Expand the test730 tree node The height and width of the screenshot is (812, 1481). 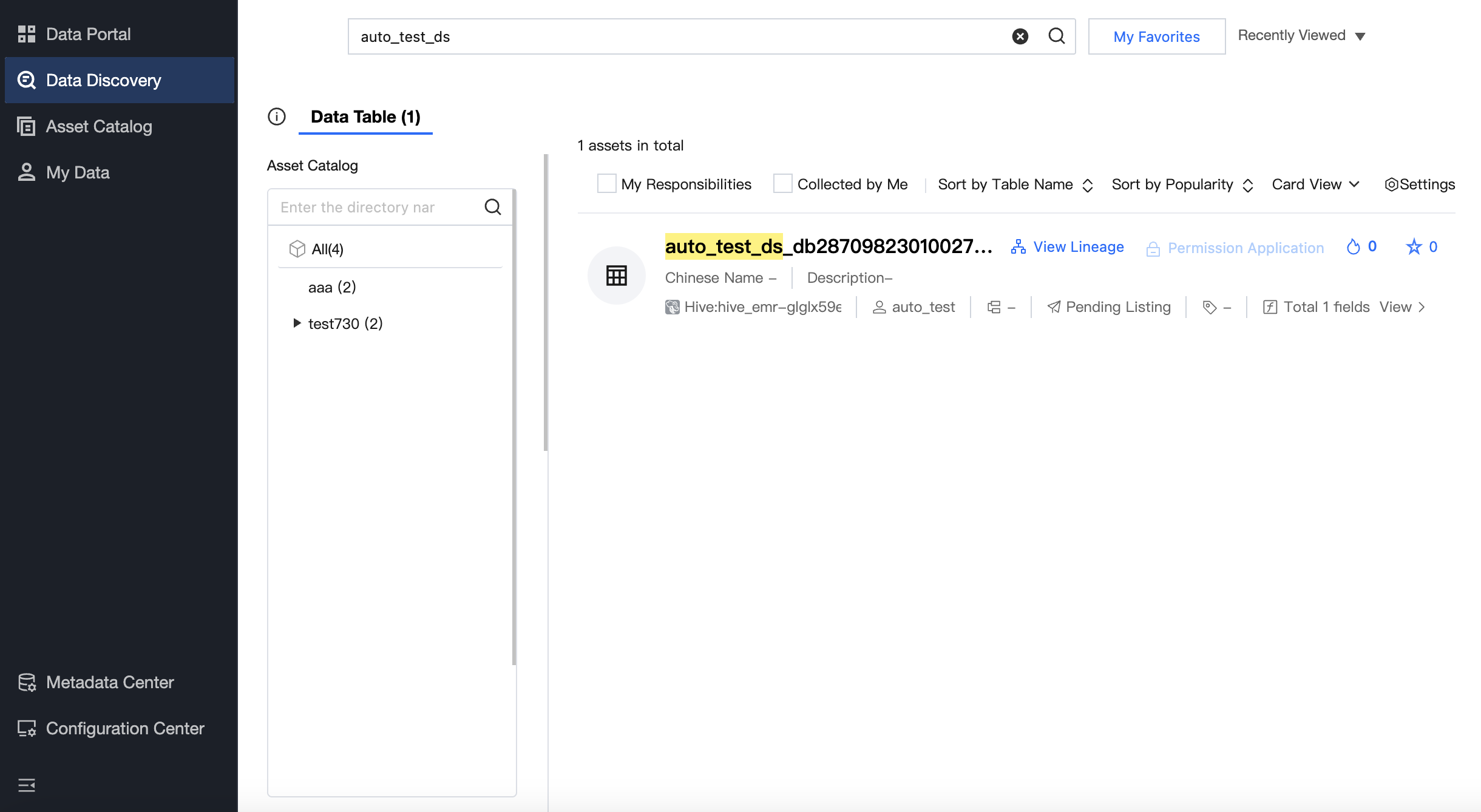point(297,323)
